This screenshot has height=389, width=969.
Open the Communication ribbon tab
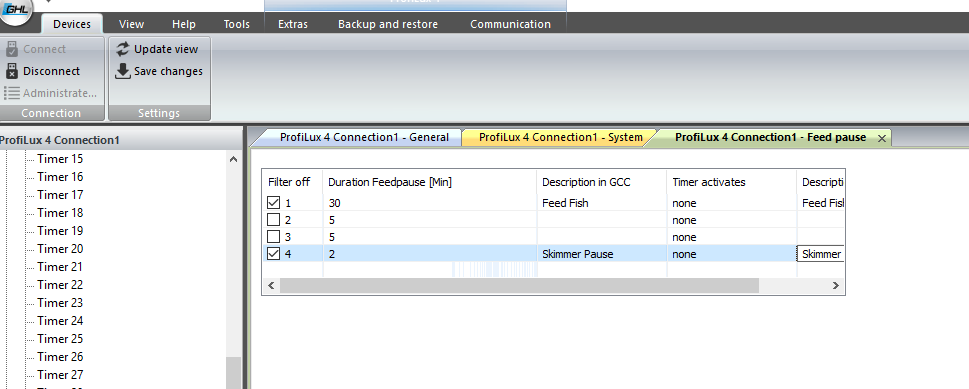point(510,24)
